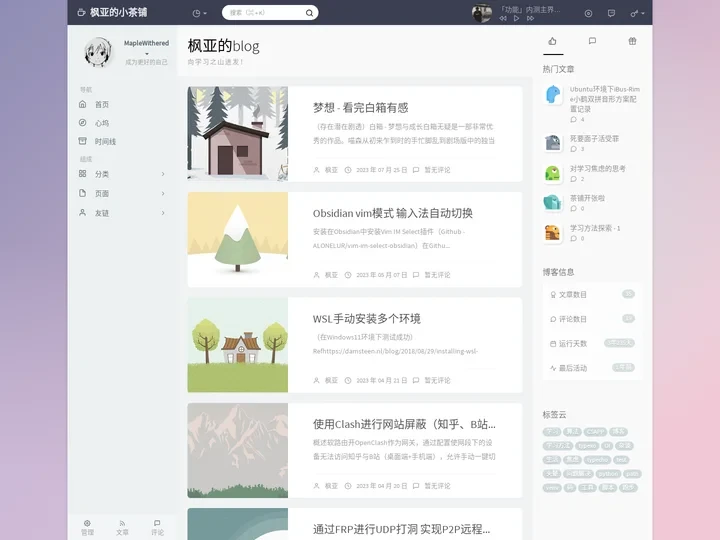Play the current music track
Viewport: 720px width, 540px height.
pyautogui.click(x=516, y=18)
